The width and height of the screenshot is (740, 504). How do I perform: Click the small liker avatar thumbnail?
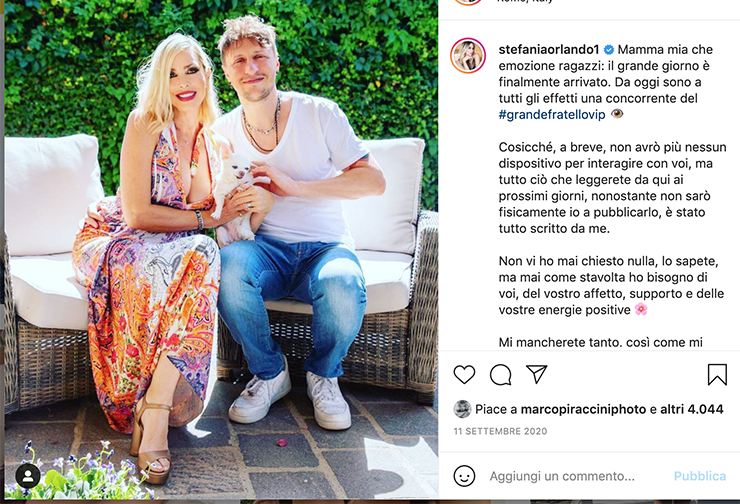(462, 409)
